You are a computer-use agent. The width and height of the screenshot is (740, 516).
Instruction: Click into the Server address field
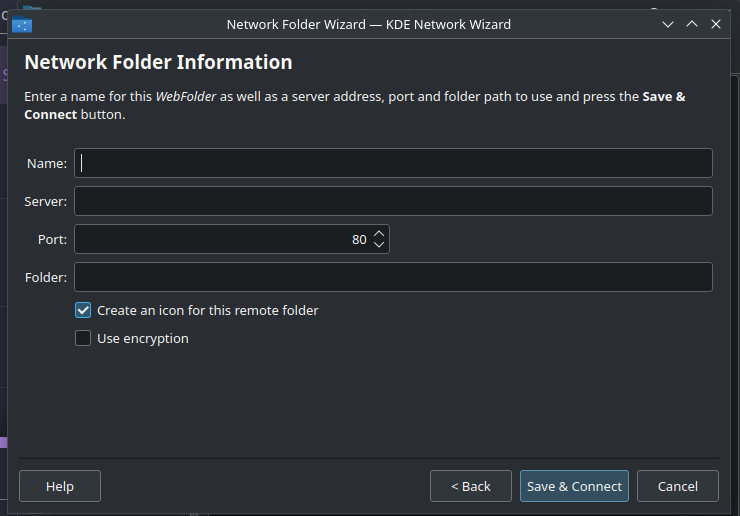click(x=393, y=201)
